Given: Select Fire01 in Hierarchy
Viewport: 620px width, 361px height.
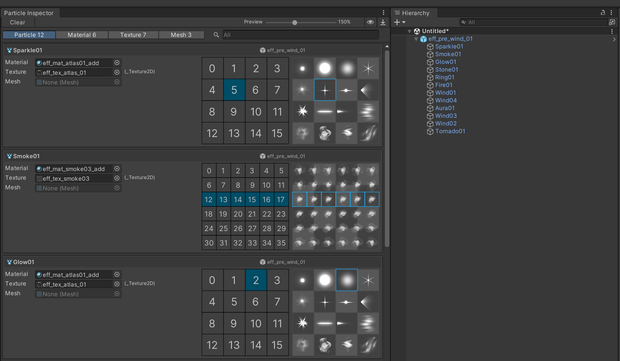Looking at the screenshot, I should pyautogui.click(x=444, y=85).
